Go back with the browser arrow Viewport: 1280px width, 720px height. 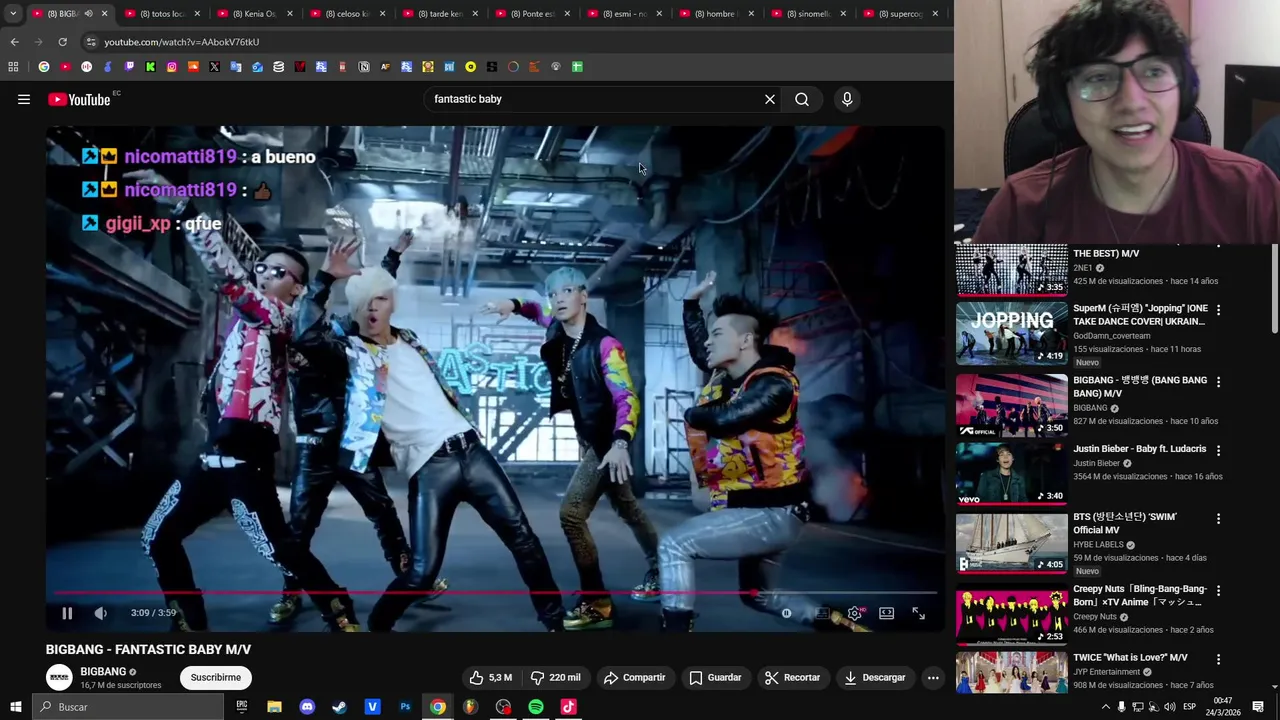pos(14,42)
